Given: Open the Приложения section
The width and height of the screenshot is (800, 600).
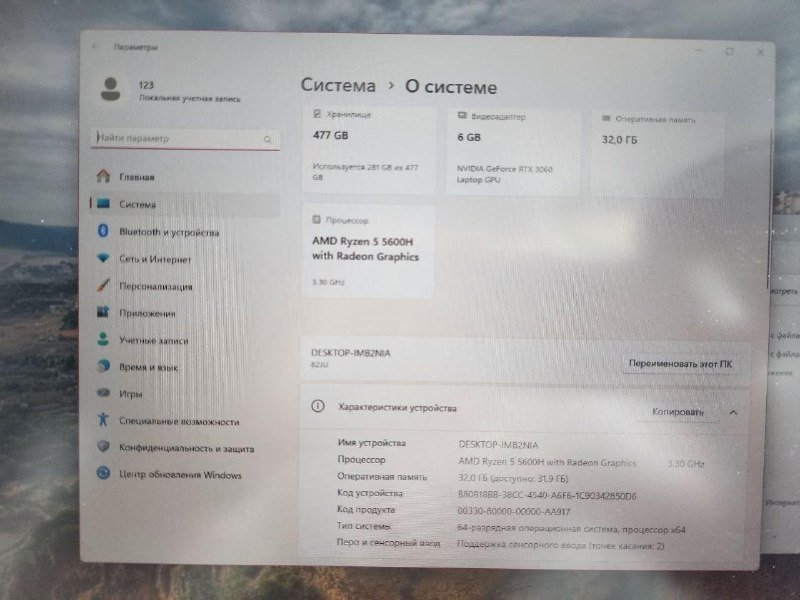Looking at the screenshot, I should [x=185, y=313].
